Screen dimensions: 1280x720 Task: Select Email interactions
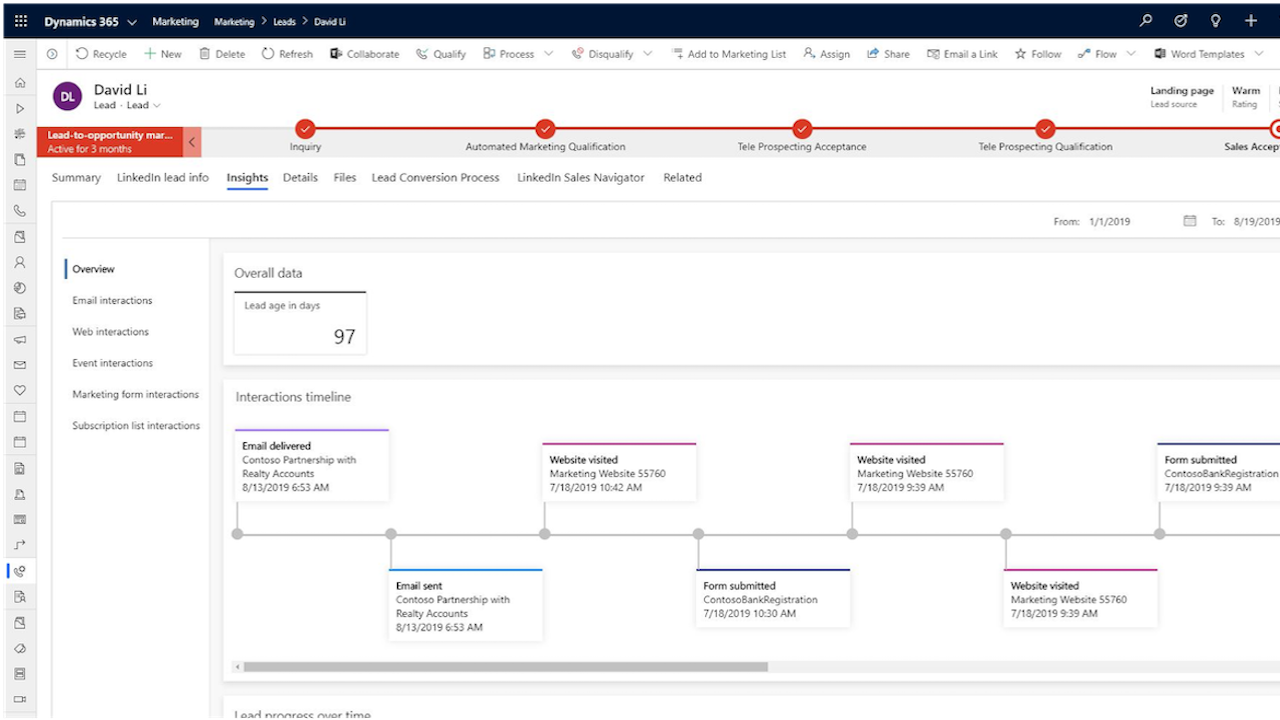click(112, 301)
